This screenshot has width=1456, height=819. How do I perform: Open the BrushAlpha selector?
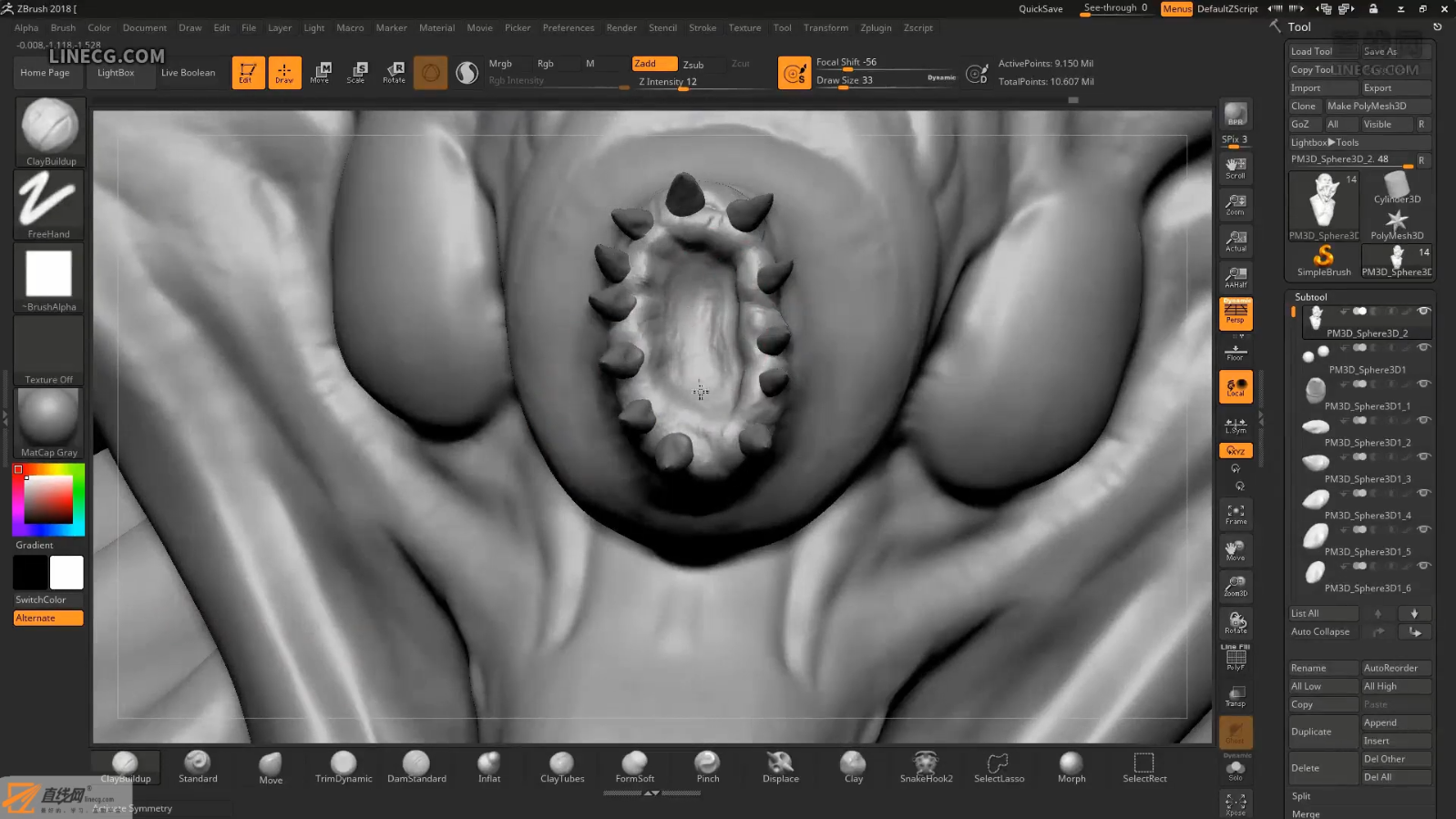tap(50, 278)
